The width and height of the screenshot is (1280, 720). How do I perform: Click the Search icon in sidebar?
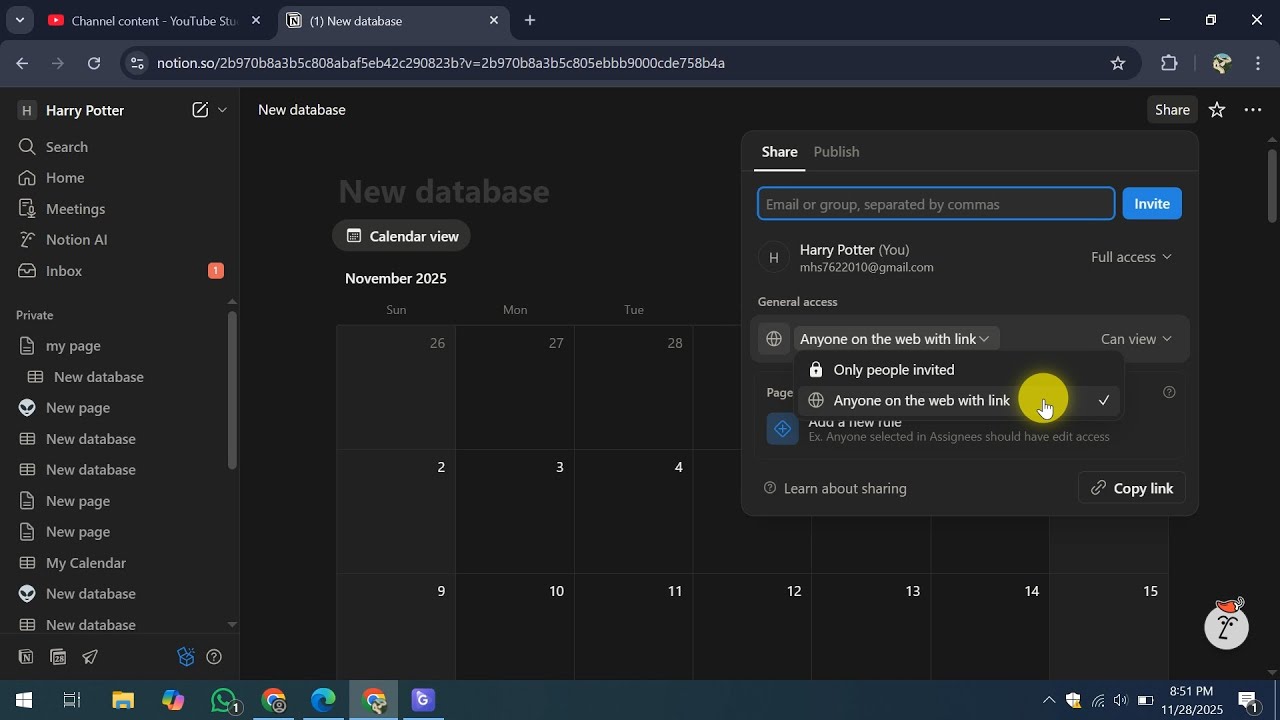(27, 147)
